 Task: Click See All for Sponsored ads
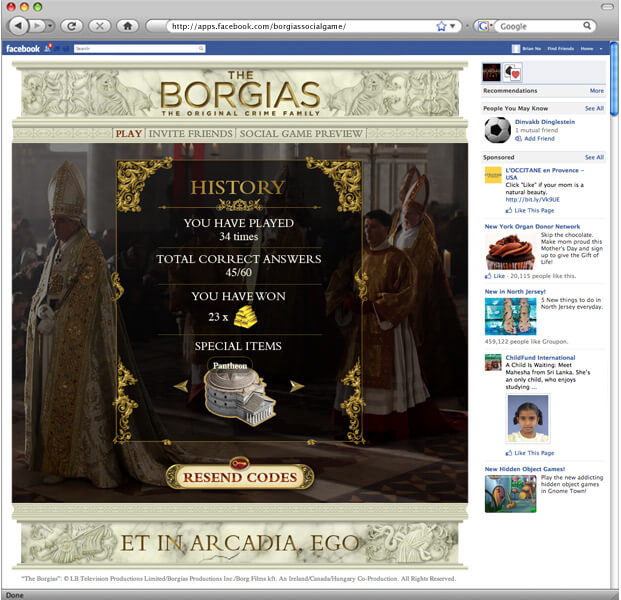click(x=594, y=157)
